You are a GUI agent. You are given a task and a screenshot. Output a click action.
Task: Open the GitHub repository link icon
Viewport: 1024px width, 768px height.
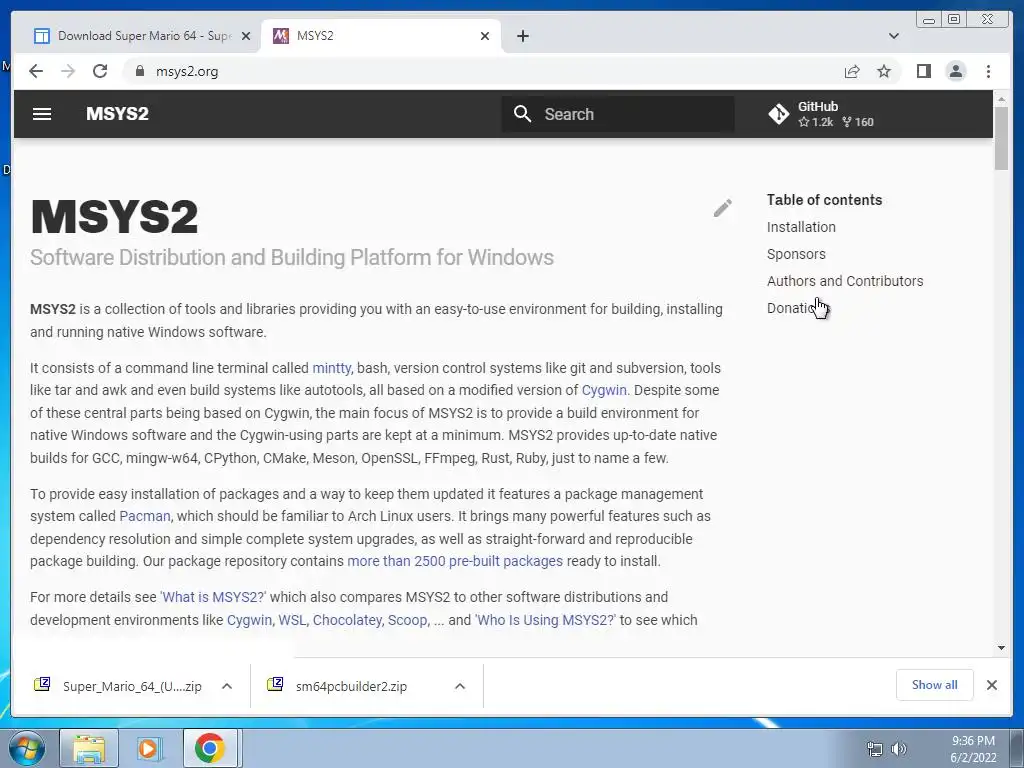click(x=778, y=114)
